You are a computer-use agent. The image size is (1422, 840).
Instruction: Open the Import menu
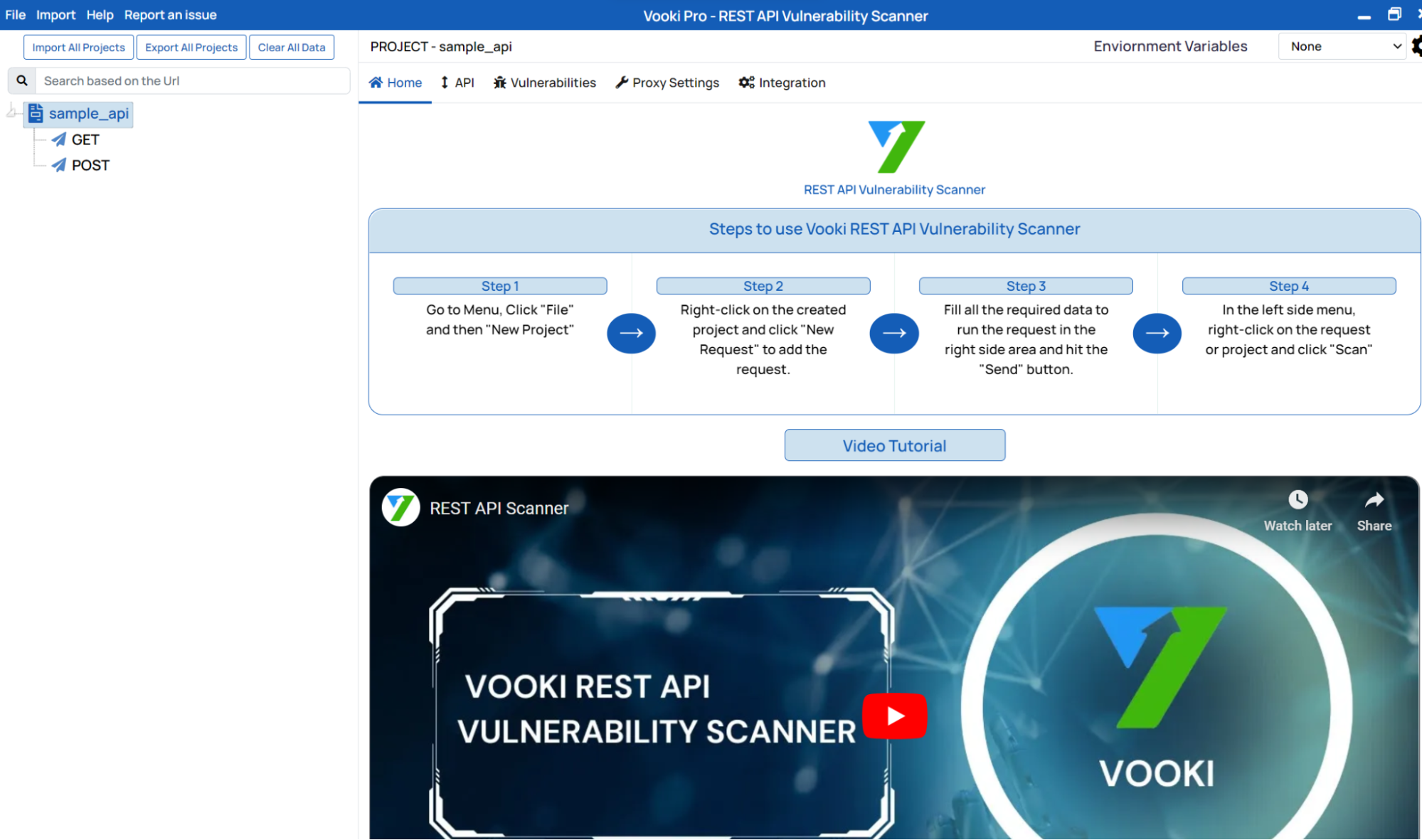(55, 15)
